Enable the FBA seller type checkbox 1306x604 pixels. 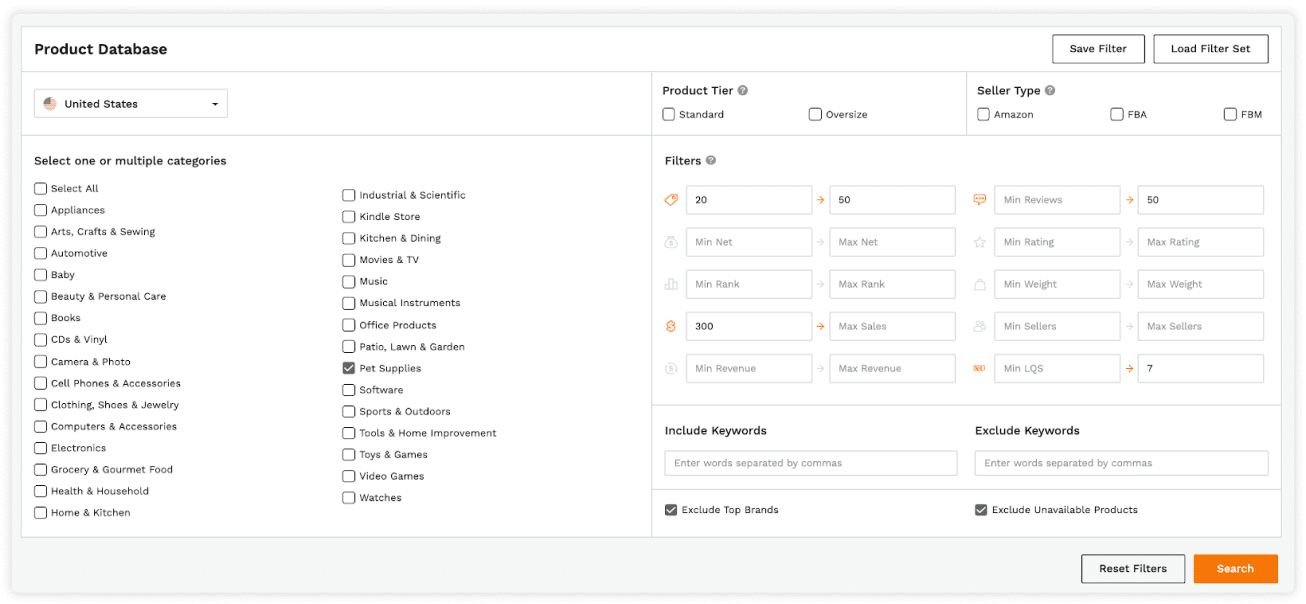pos(1117,115)
